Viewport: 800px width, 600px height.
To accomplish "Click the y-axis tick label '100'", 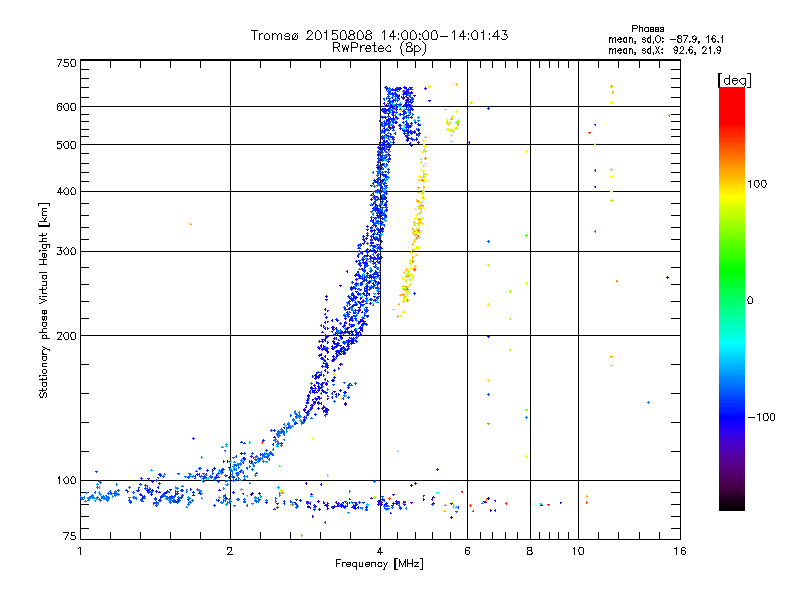I will click(66, 481).
